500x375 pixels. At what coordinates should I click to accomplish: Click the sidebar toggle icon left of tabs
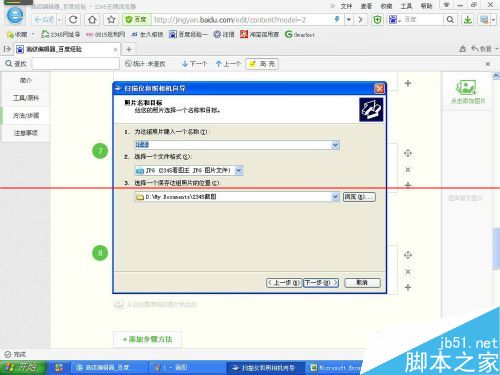coord(7,49)
